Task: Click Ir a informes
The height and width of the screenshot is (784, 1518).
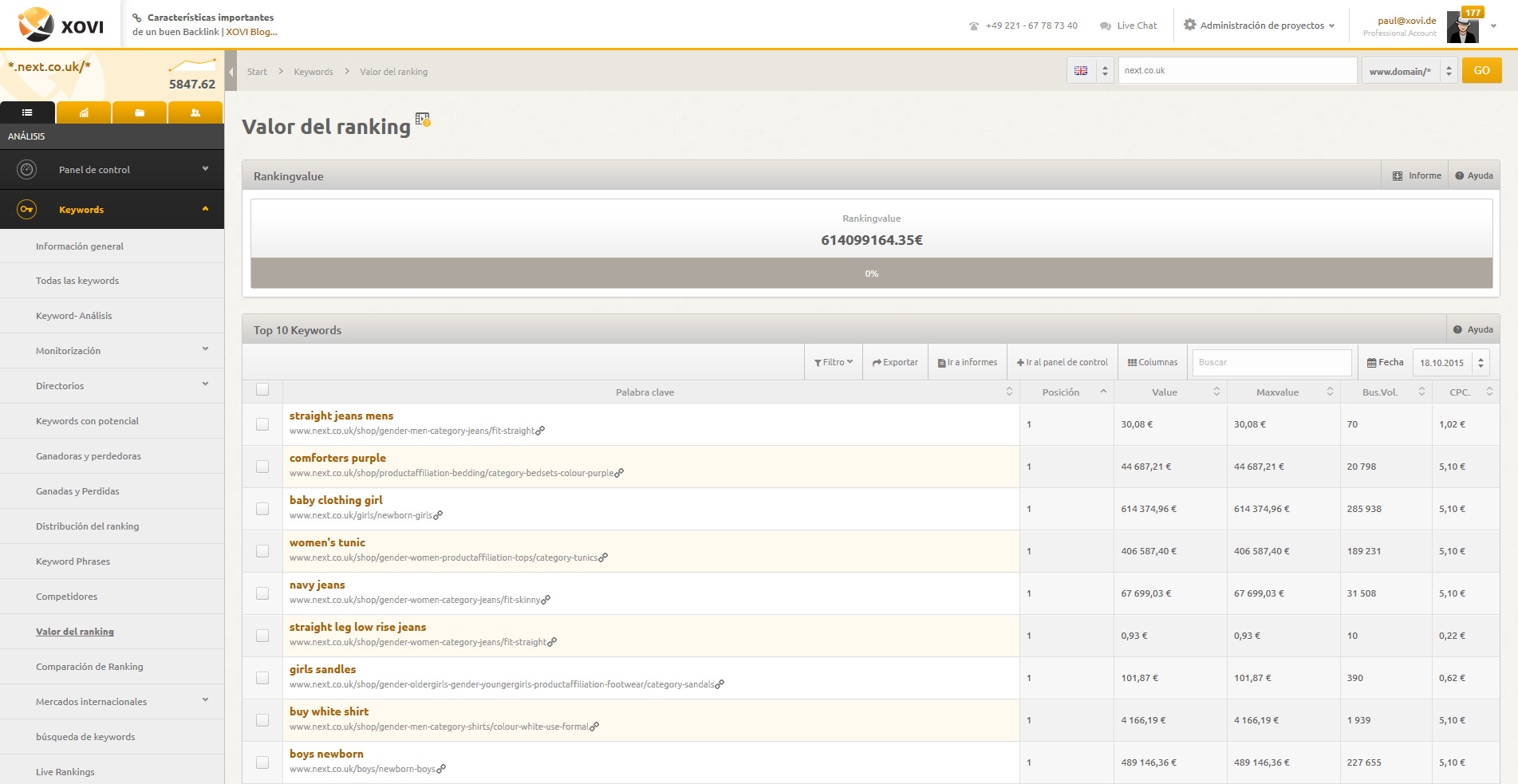Action: pos(968,362)
